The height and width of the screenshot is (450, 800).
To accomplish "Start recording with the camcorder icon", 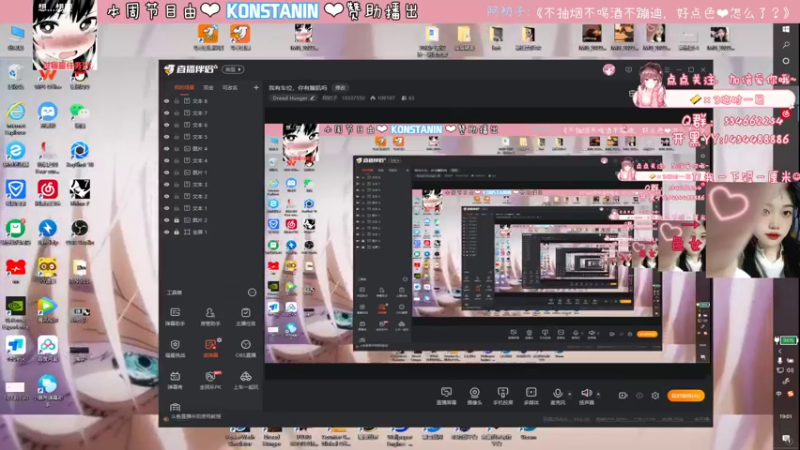I will point(623,395).
